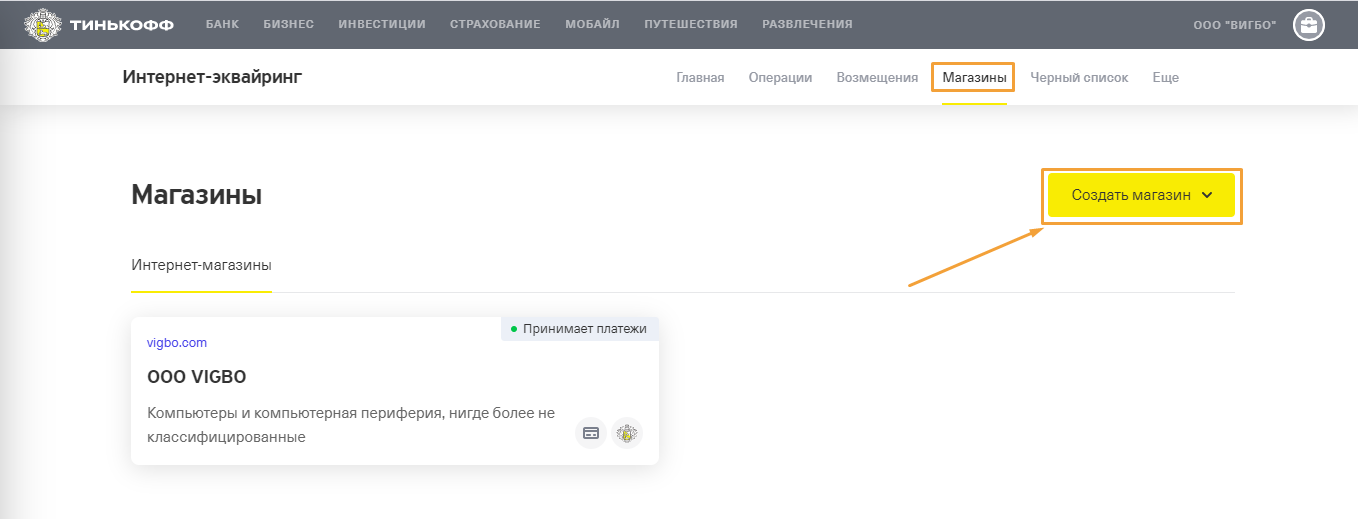The height and width of the screenshot is (519, 1358).
Task: Click the ООО "ВИГБО" account name
Action: (x=1235, y=25)
